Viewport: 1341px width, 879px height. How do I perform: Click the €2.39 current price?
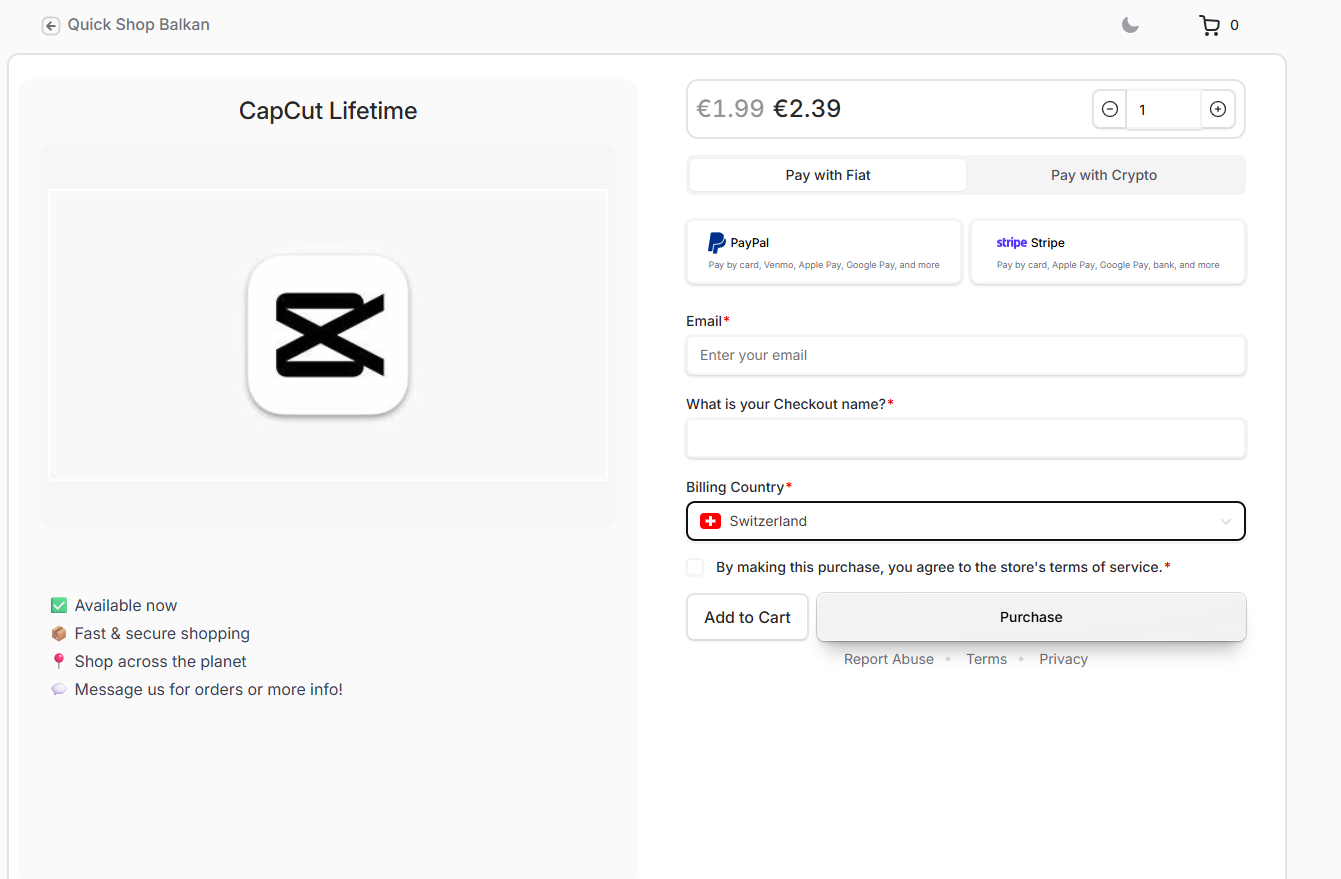pyautogui.click(x=807, y=108)
